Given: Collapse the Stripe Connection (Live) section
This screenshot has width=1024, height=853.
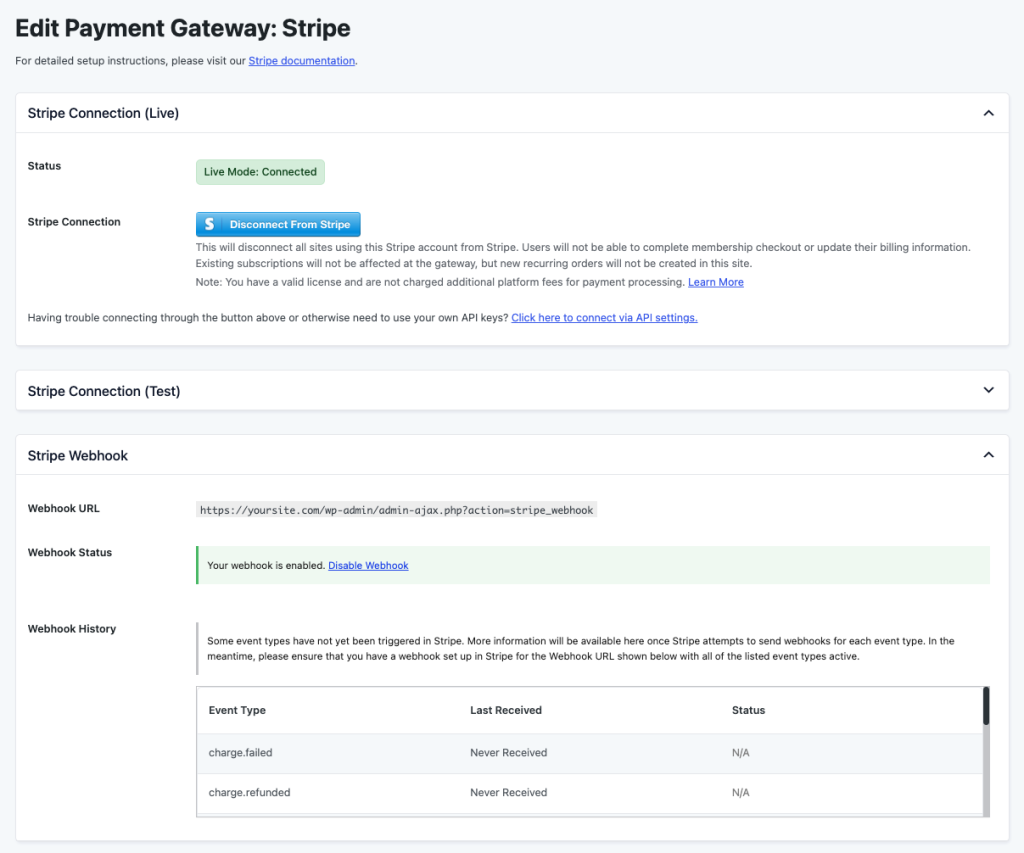Looking at the screenshot, I should 988,113.
